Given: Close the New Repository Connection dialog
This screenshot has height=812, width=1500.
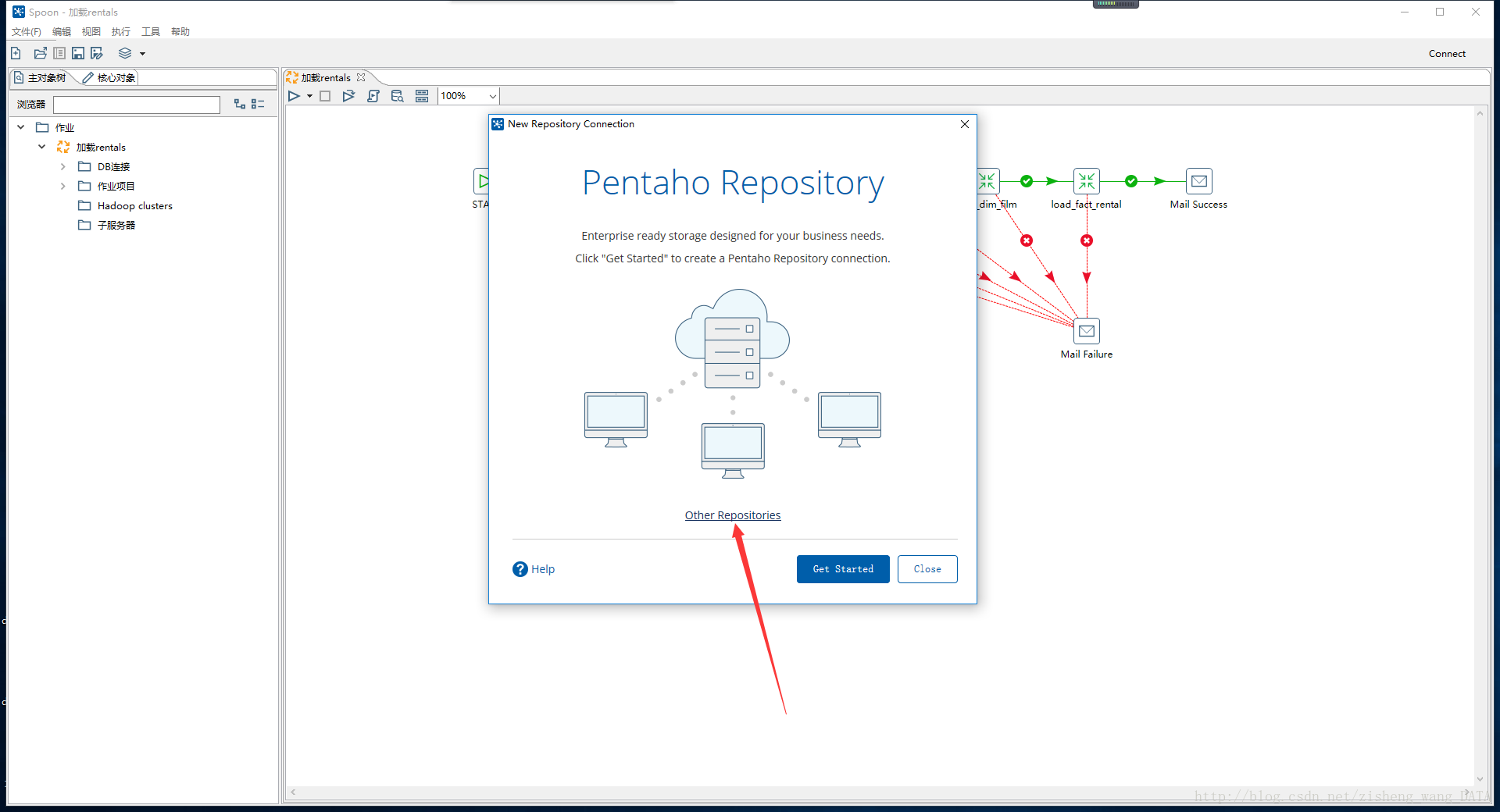Looking at the screenshot, I should coord(965,124).
